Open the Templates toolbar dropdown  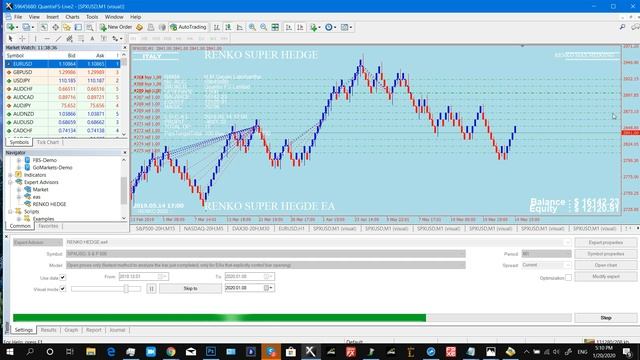coord(346,27)
